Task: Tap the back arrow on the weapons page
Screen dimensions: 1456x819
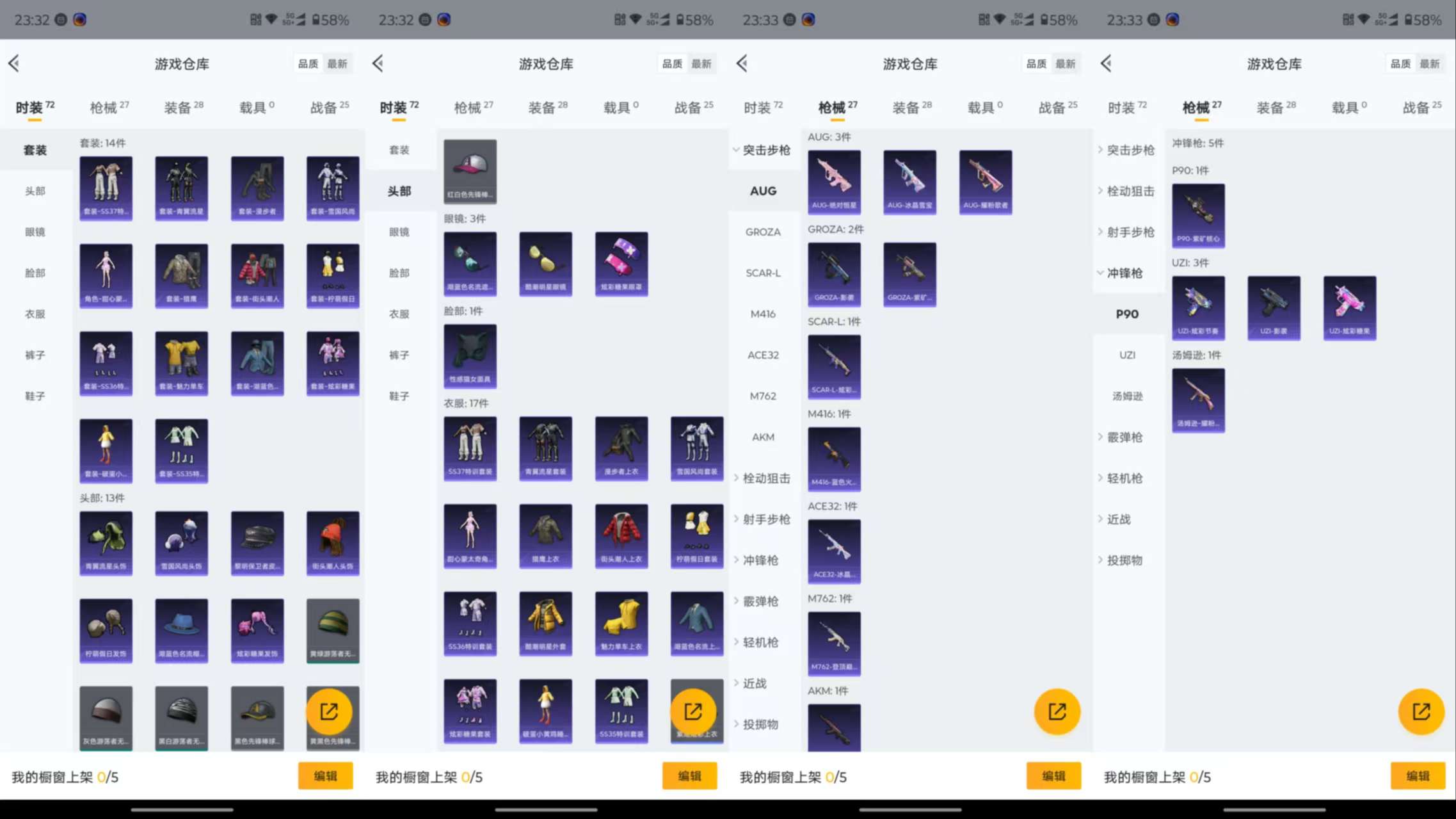Action: tap(1105, 63)
